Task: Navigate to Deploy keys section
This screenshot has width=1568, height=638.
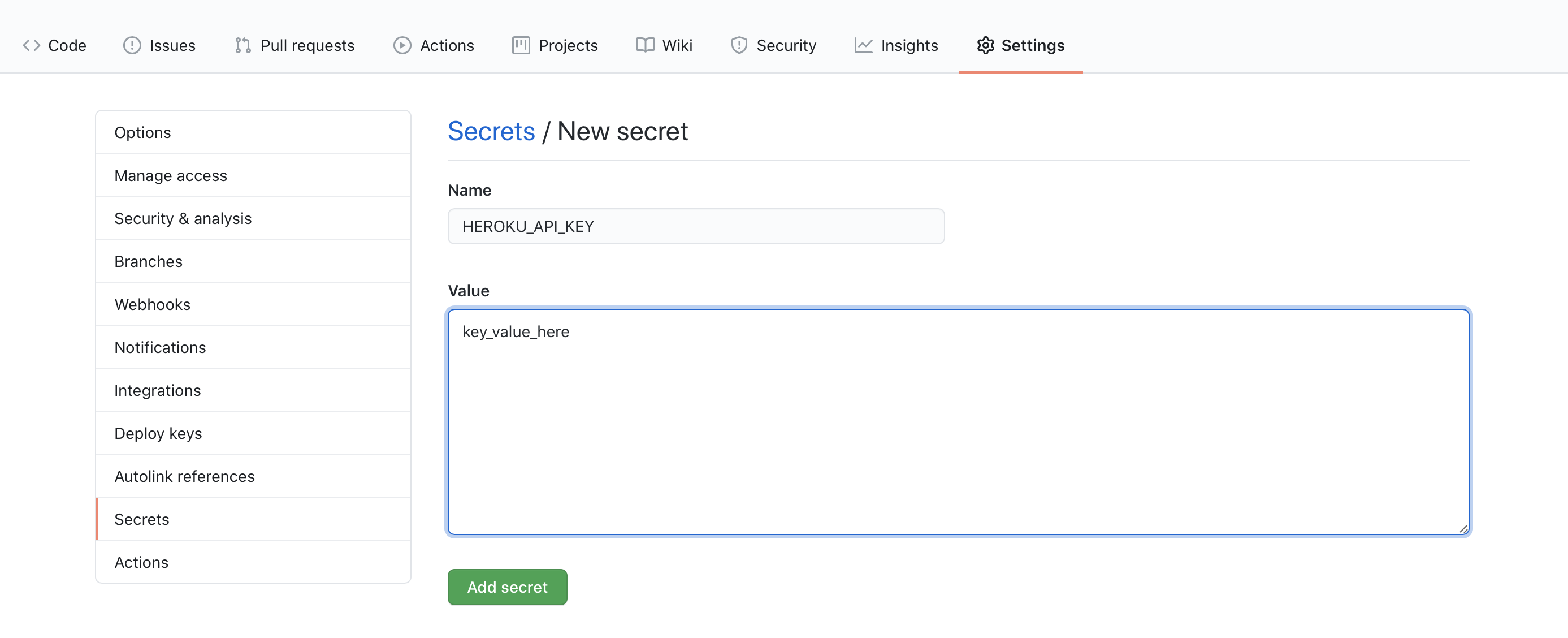Action: [158, 432]
